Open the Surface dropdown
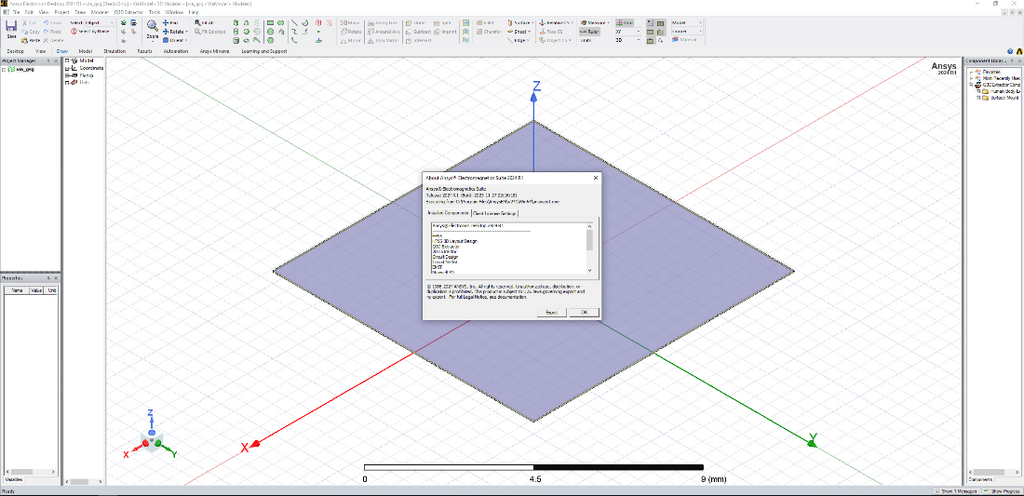 [533, 23]
